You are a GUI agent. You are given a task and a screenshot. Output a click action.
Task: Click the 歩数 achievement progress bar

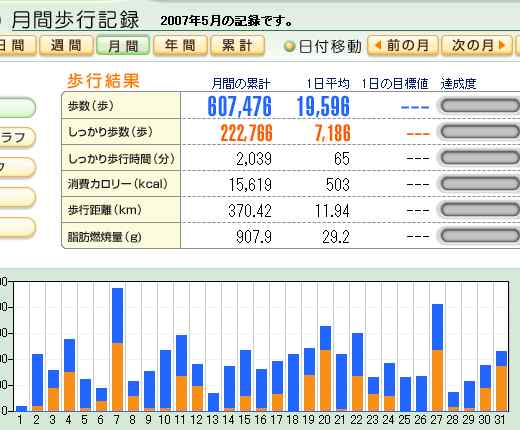coord(480,106)
